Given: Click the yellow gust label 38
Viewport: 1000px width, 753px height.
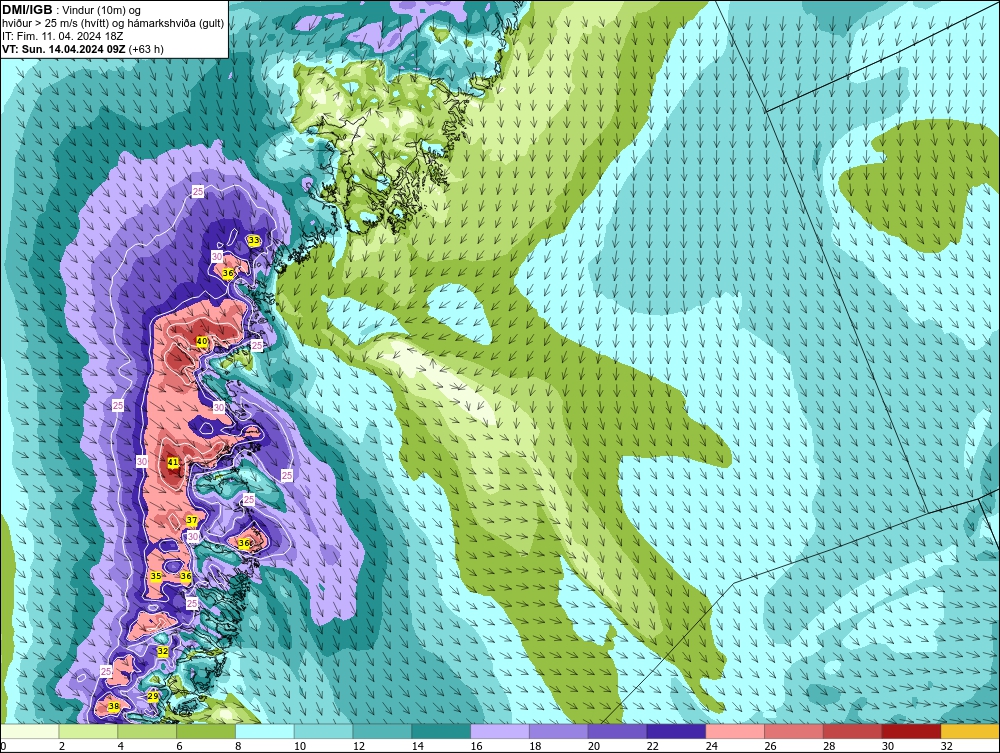Looking at the screenshot, I should pos(114,706).
